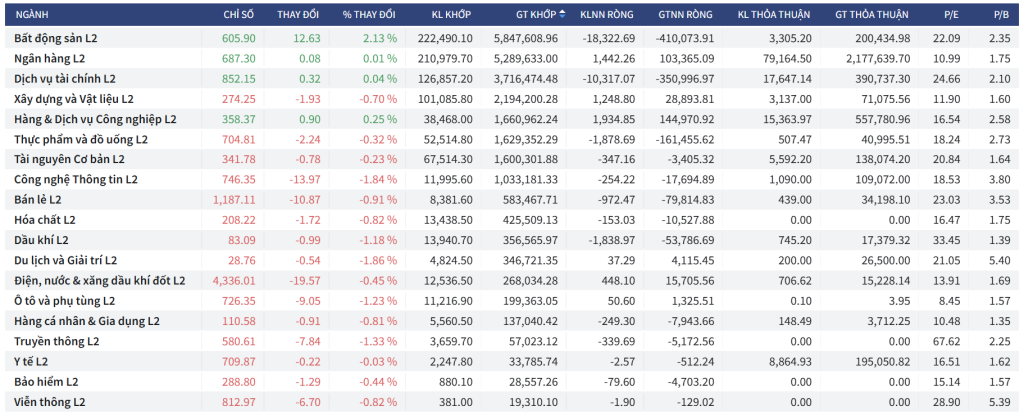
Task: Select Dịch vụ tài chính L2
Action: [66, 79]
